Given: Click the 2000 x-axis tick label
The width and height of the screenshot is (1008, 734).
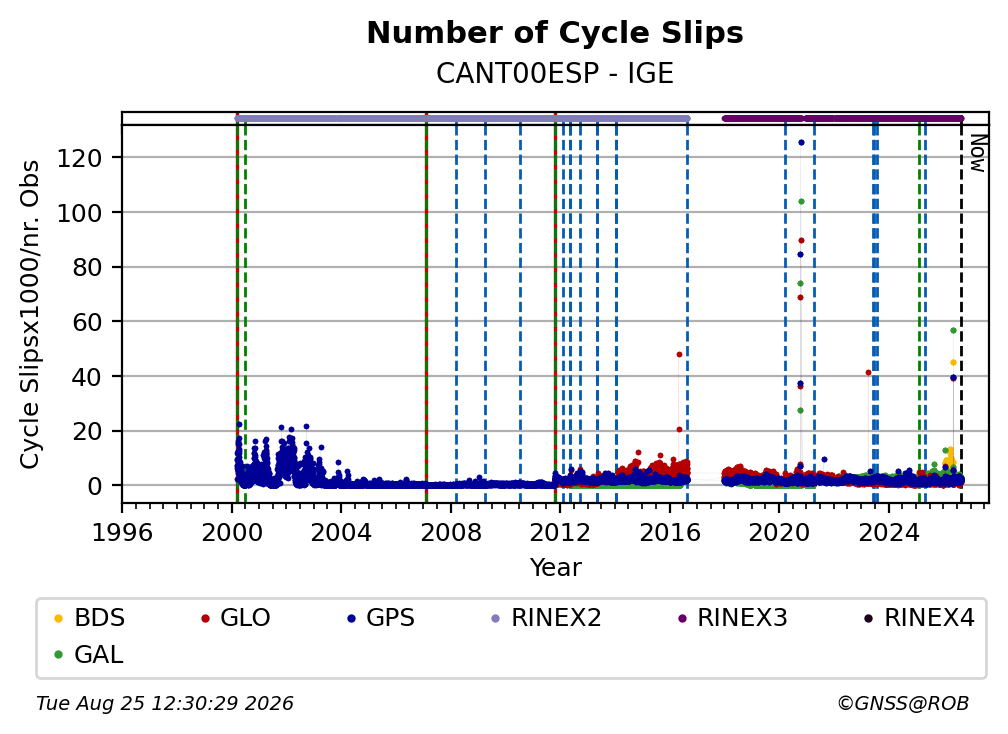Looking at the screenshot, I should point(231,533).
